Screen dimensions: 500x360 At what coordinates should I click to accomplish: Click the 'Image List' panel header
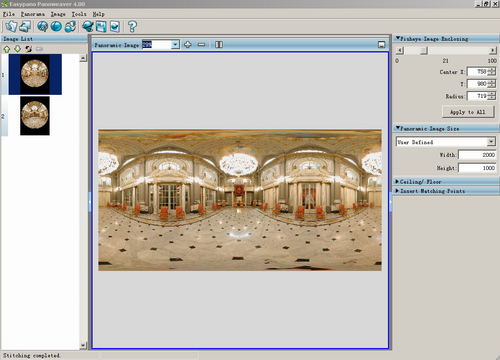[x=44, y=39]
